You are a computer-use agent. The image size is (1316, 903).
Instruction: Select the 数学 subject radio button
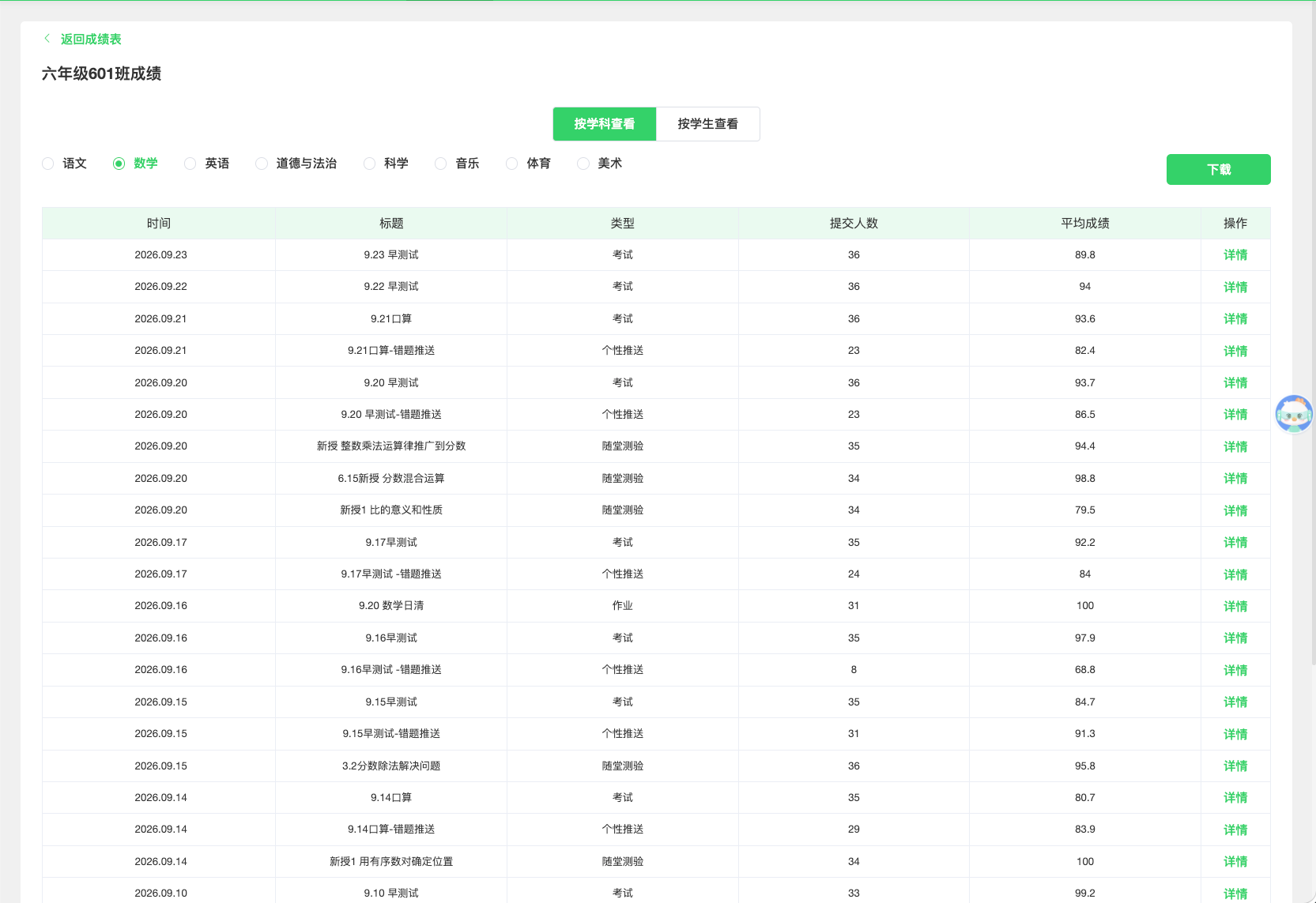[x=119, y=164]
